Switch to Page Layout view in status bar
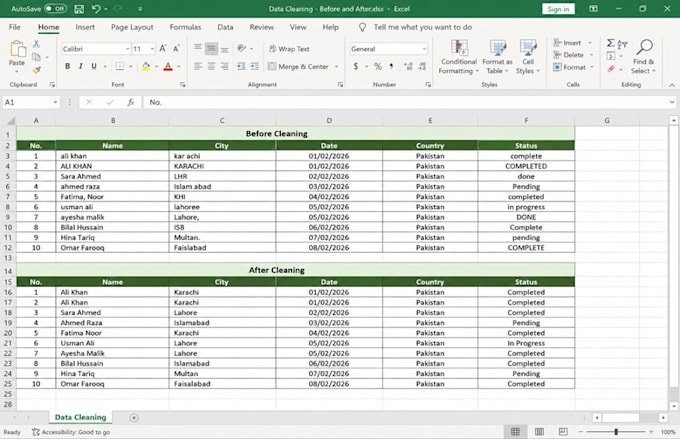The width and height of the screenshot is (680, 439). coord(539,432)
